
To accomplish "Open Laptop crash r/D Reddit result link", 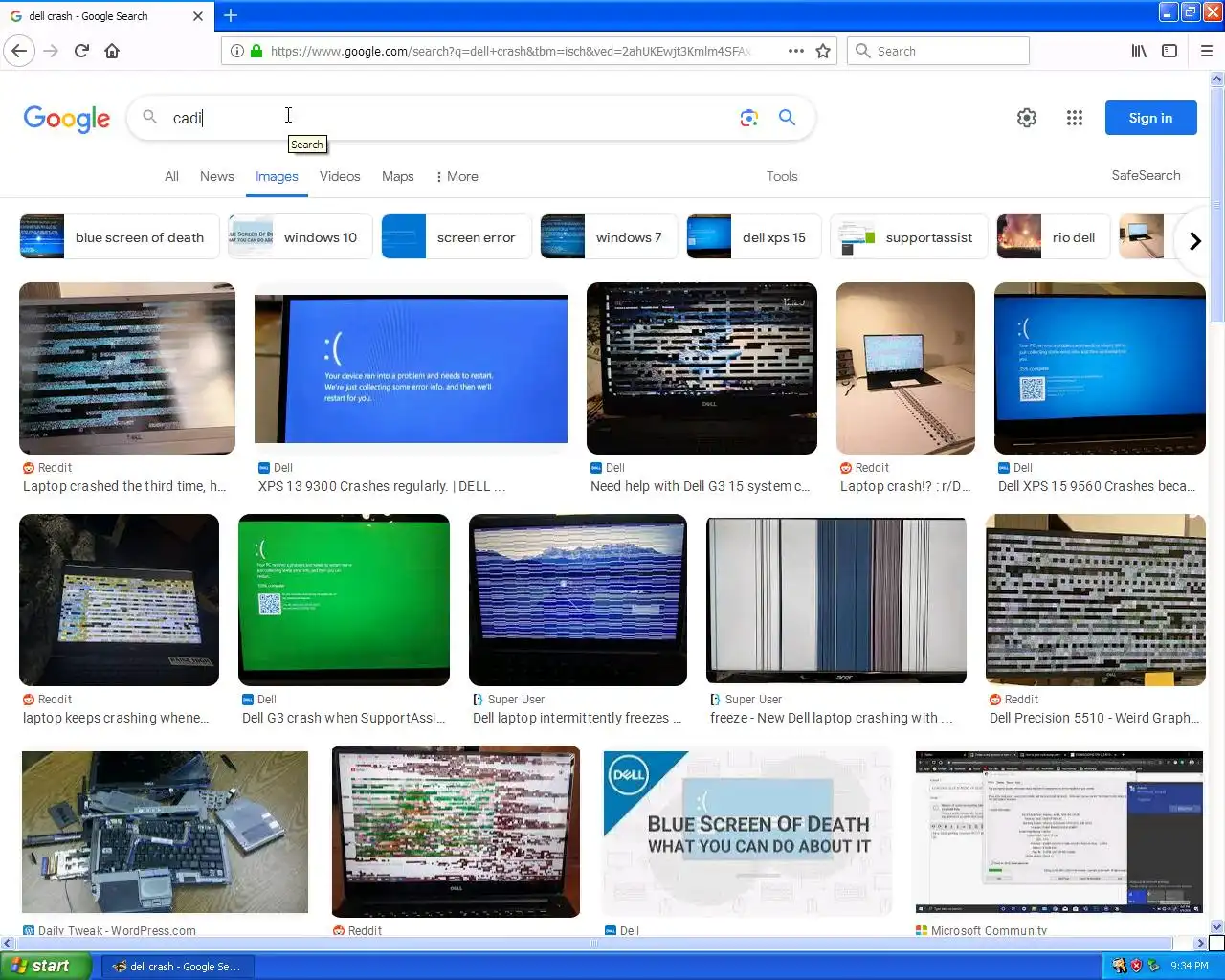I will (905, 486).
